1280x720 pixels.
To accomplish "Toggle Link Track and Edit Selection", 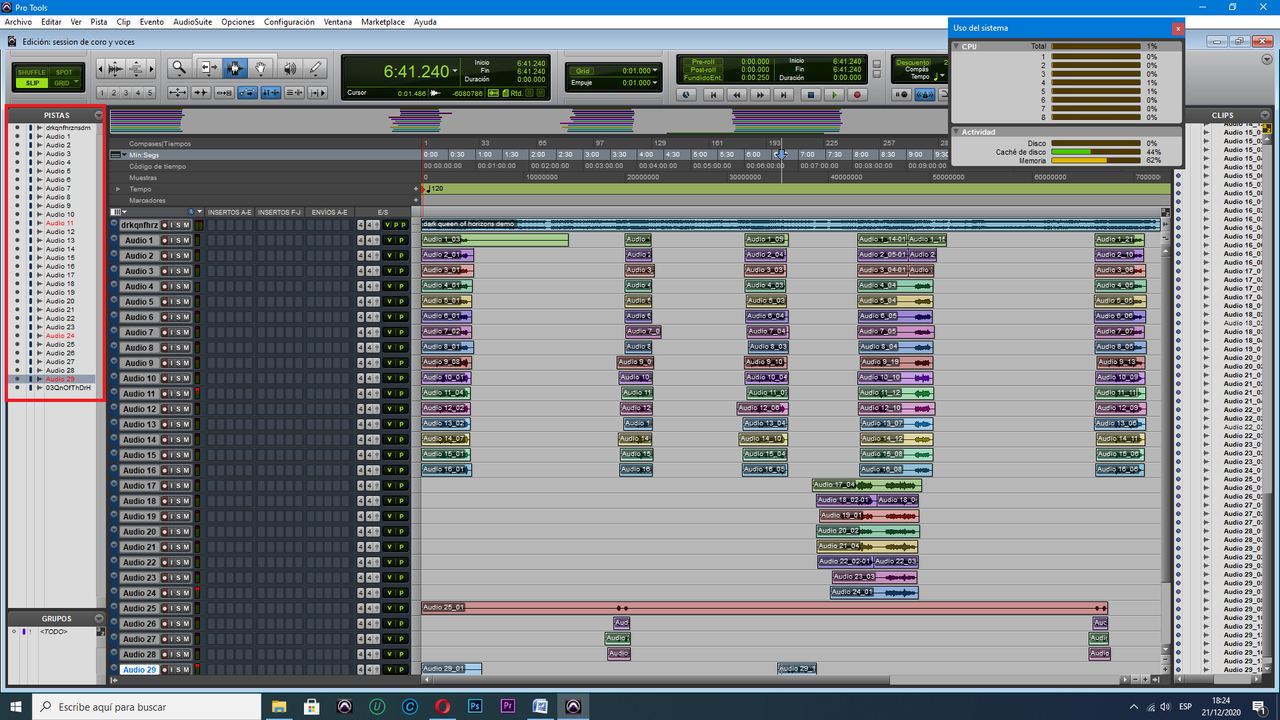I will coord(295,92).
